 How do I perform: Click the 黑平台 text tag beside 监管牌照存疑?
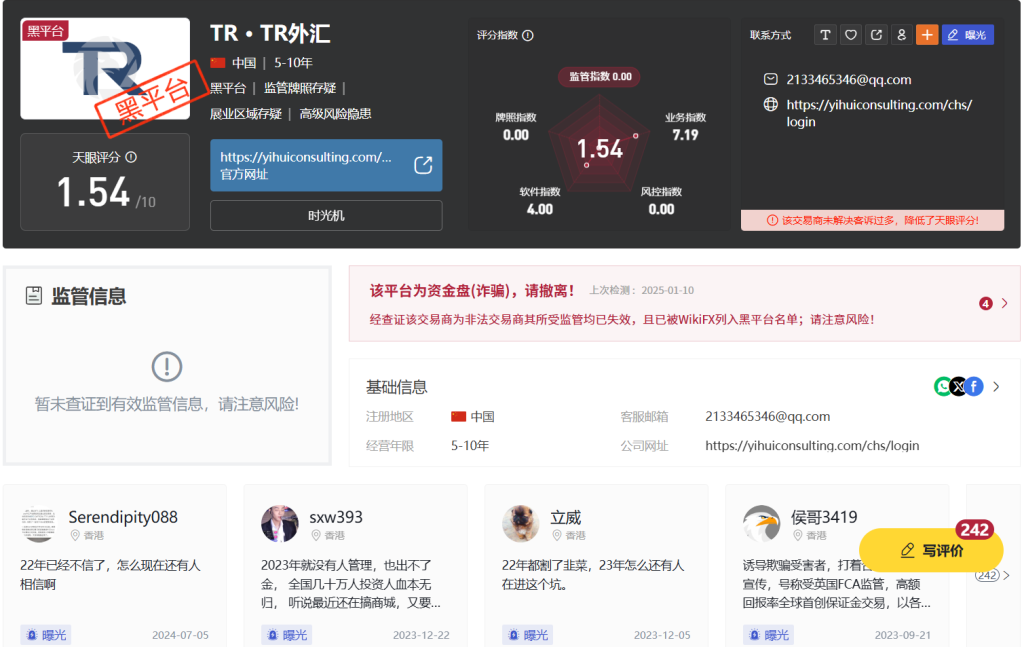(228, 88)
